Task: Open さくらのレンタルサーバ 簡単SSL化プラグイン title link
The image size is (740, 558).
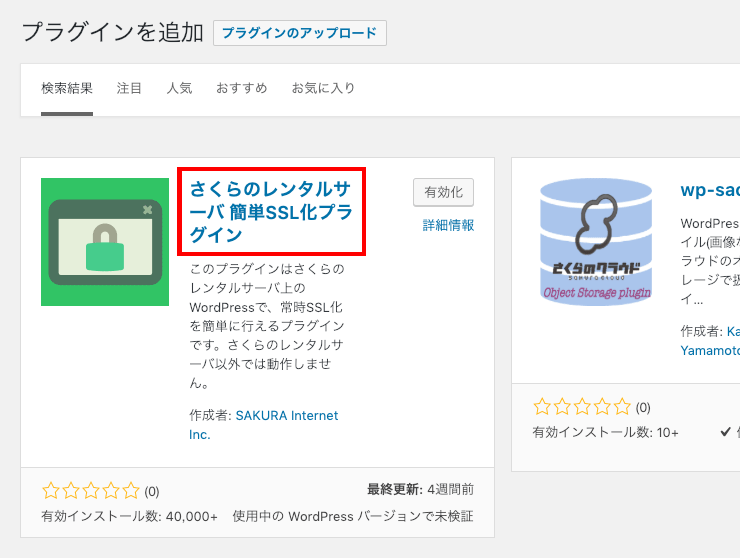Action: (271, 211)
